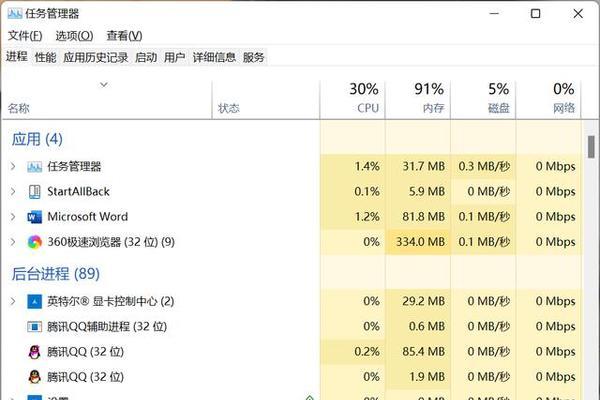Open the 选项(O) menu
Viewport: 600px width, 400px height.
click(74, 36)
